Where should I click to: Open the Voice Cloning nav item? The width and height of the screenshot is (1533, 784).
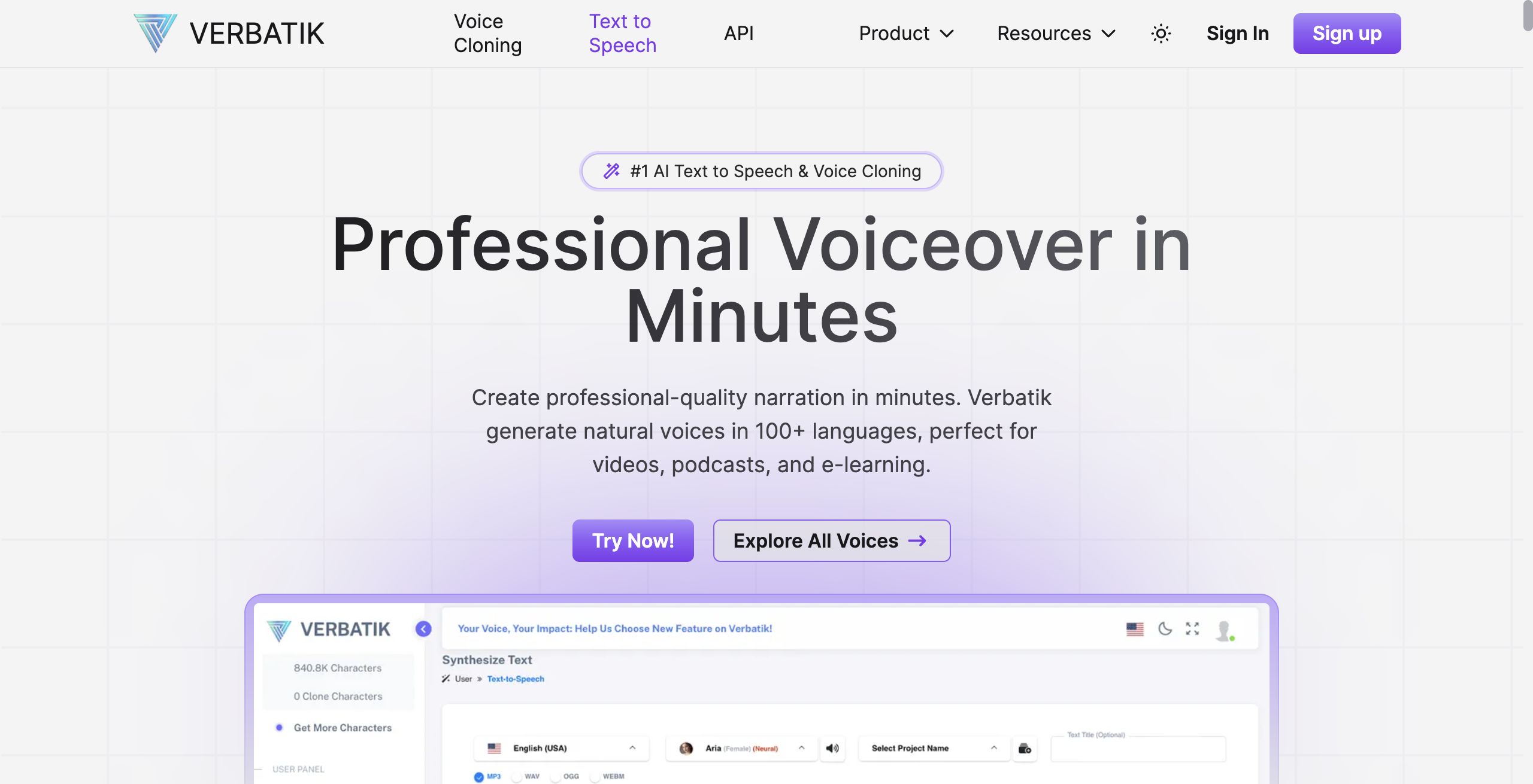[x=487, y=34]
